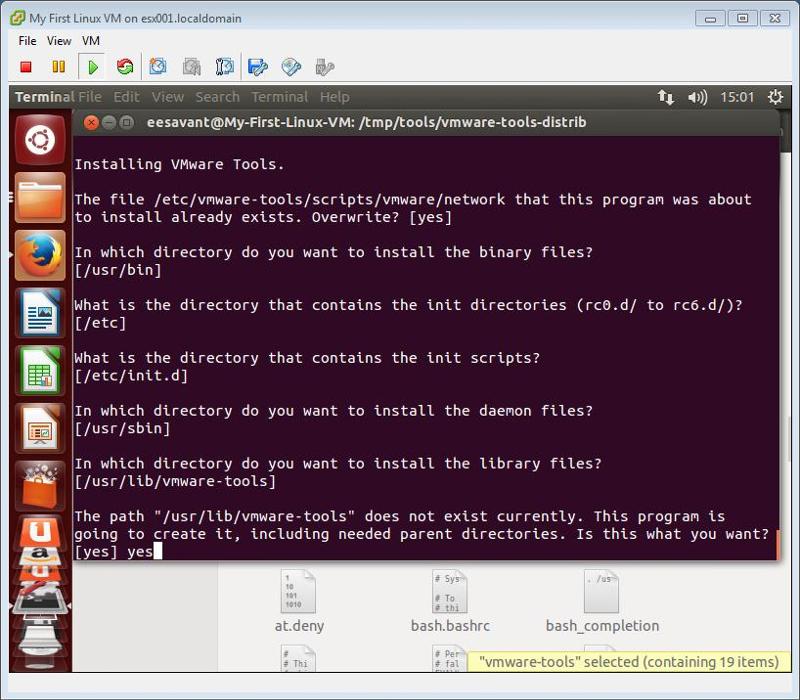800x700 pixels.
Task: Open the View menu of the VM console
Action: pos(59,41)
